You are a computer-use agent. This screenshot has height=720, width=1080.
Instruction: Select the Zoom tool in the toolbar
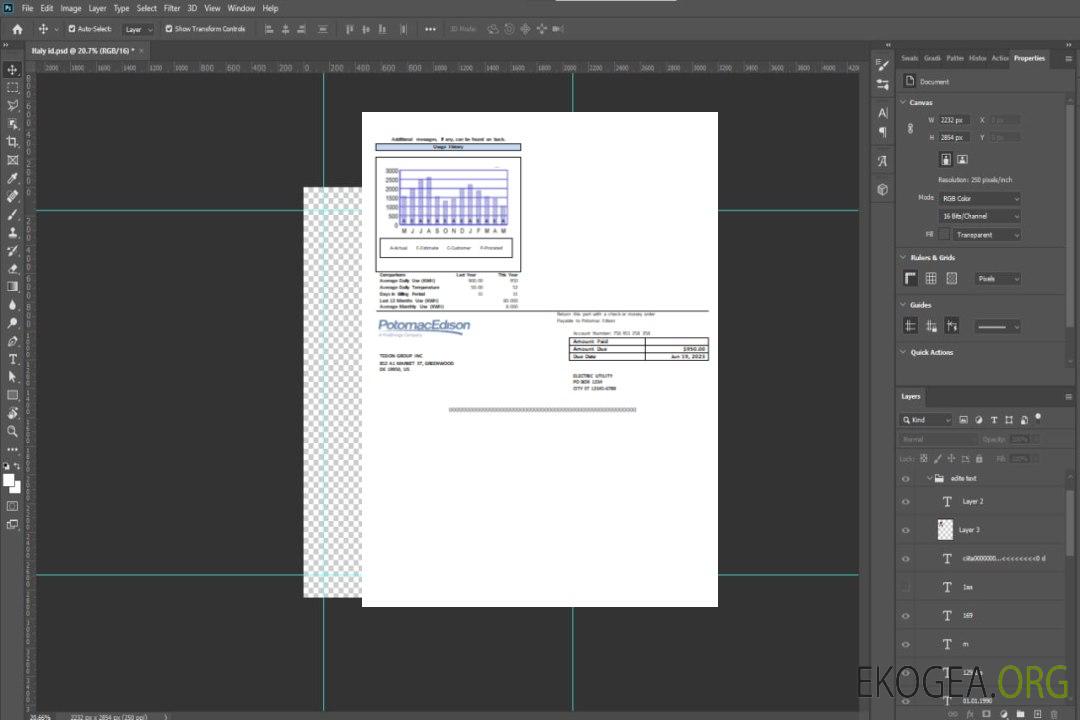tap(12, 431)
